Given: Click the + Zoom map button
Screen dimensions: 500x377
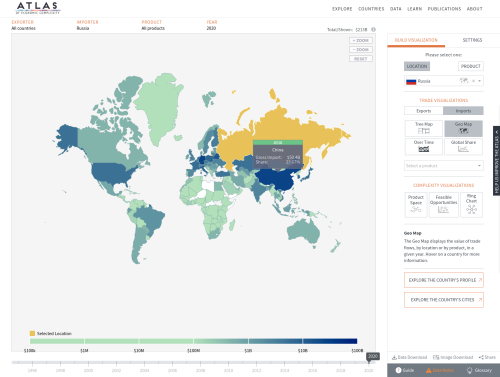Looking at the screenshot, I should pos(361,40).
